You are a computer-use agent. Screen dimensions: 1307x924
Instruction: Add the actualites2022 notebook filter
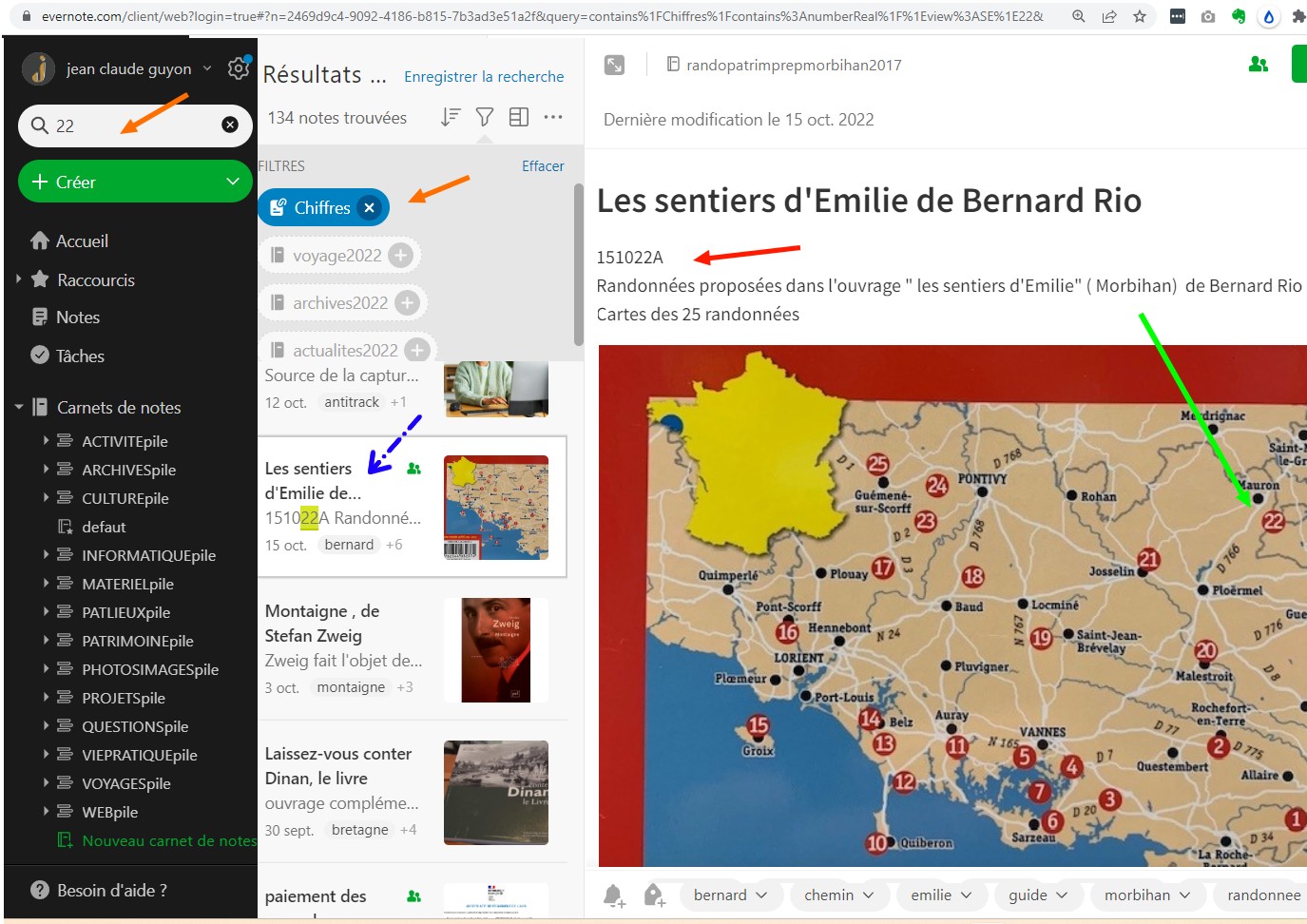pos(417,350)
